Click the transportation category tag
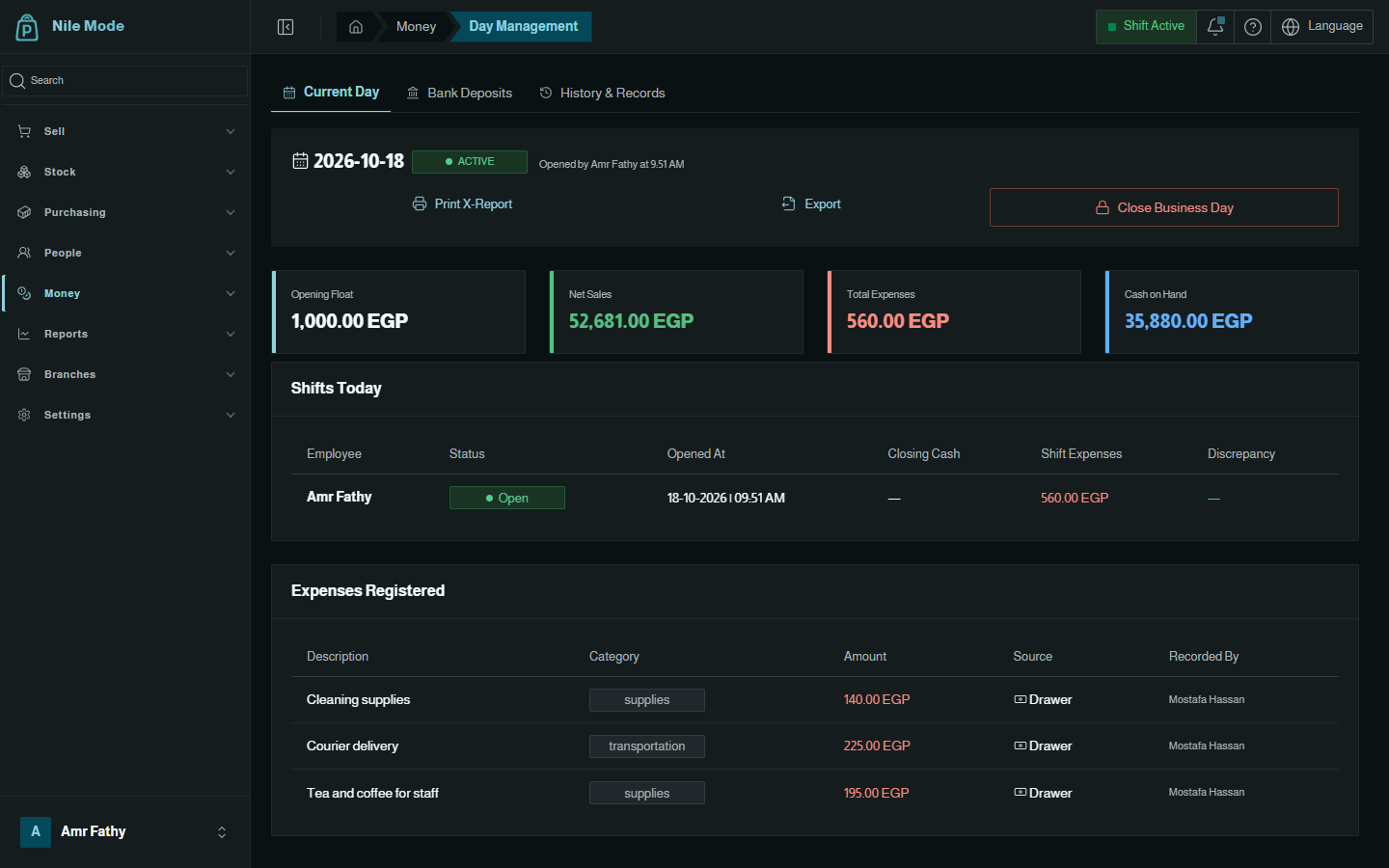 tap(647, 746)
